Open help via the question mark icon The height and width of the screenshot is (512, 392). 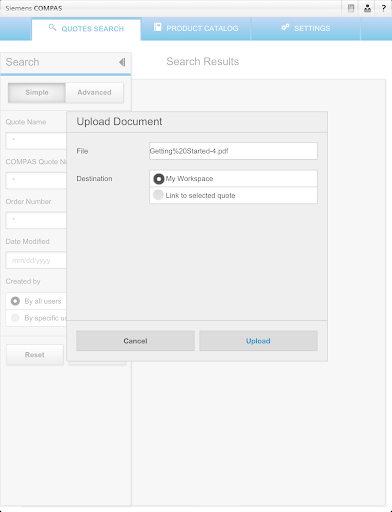(384, 8)
